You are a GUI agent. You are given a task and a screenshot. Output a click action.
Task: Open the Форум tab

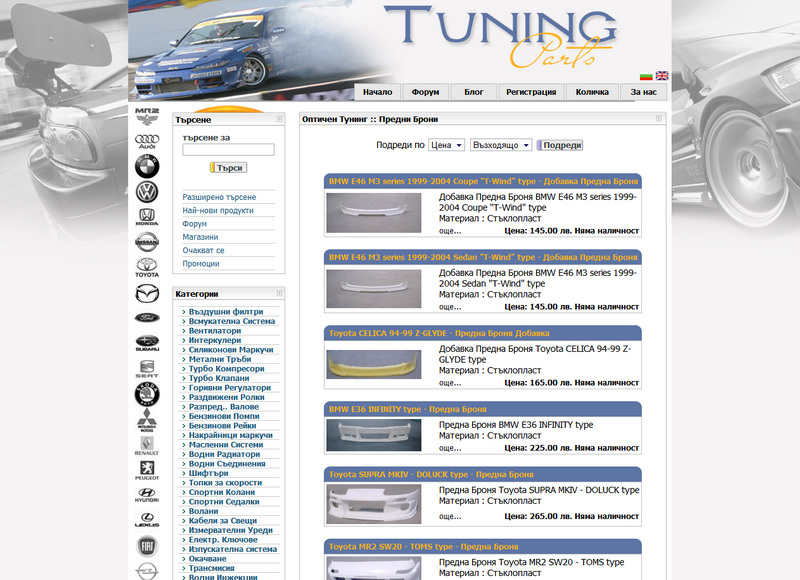[425, 92]
